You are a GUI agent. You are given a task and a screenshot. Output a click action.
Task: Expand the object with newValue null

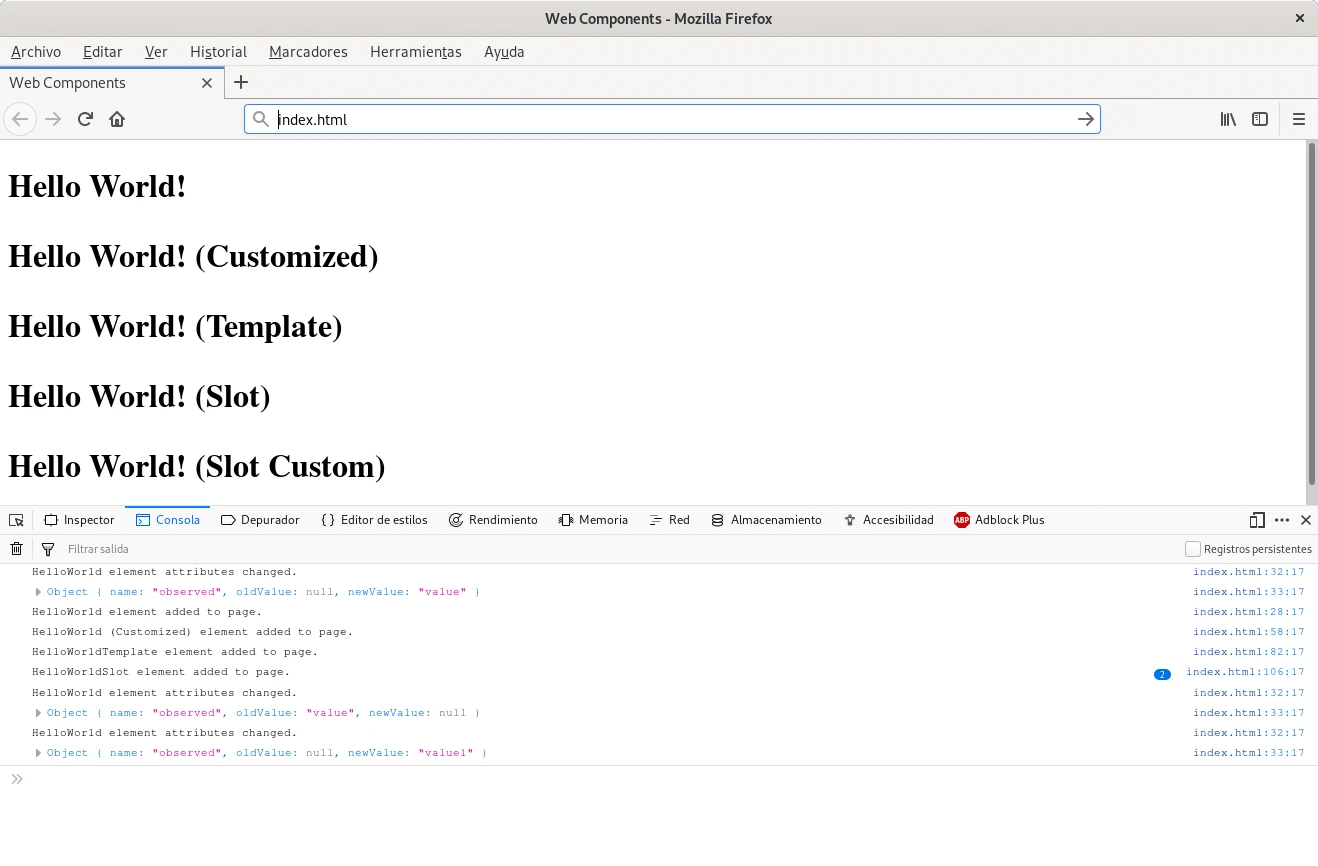point(39,713)
